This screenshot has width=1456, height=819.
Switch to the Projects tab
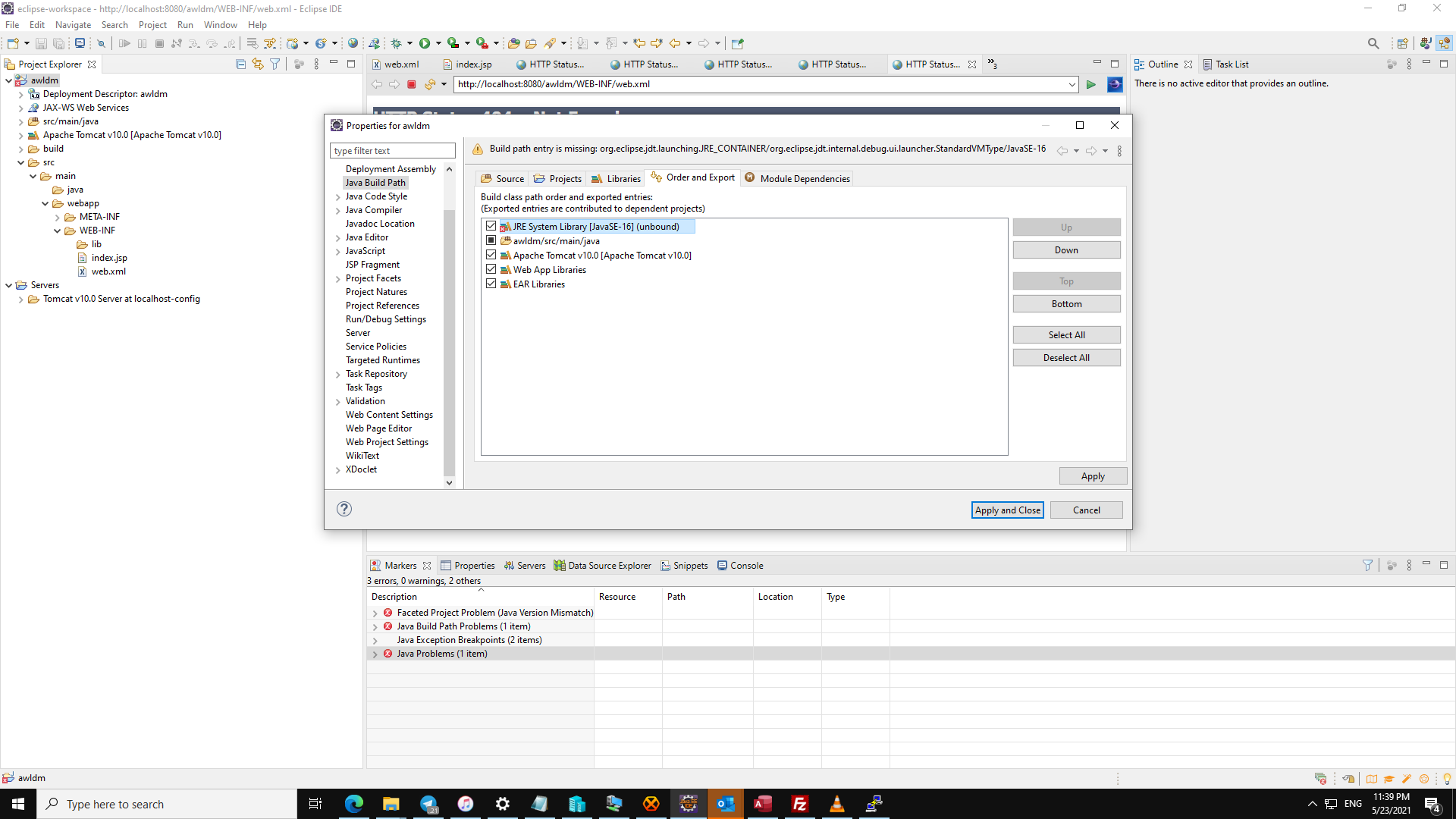[557, 178]
